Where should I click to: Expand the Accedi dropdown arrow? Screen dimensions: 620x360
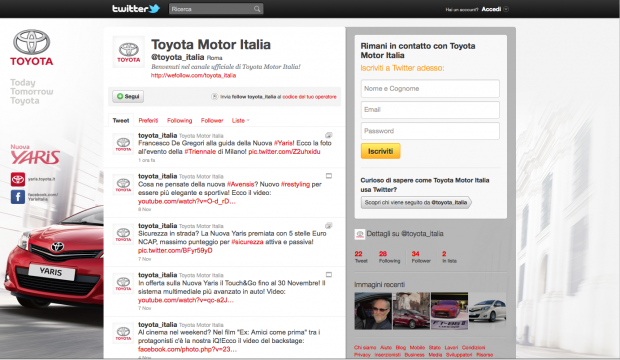506,9
